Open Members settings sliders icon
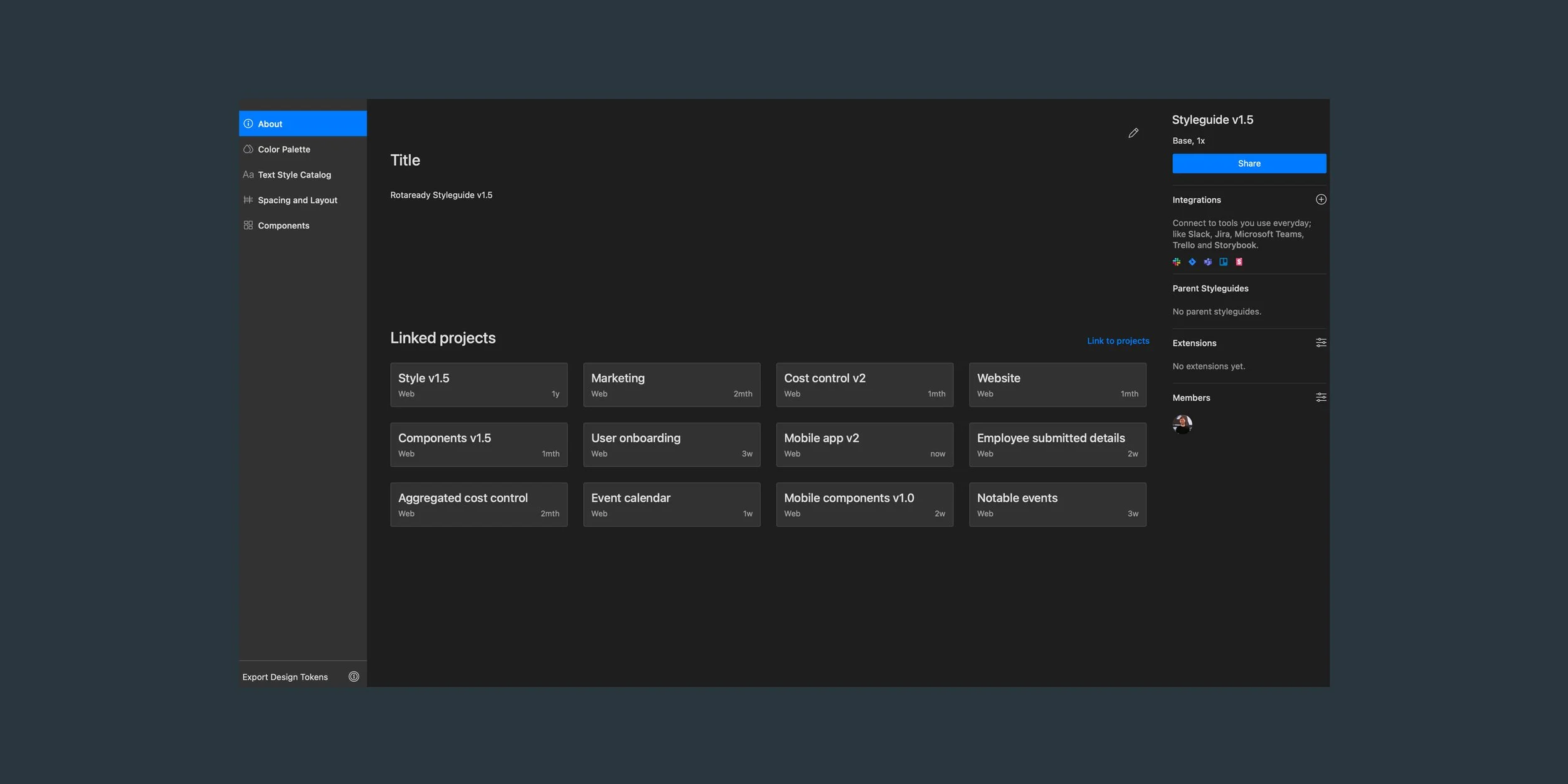This screenshot has height=784, width=1568. tap(1321, 397)
